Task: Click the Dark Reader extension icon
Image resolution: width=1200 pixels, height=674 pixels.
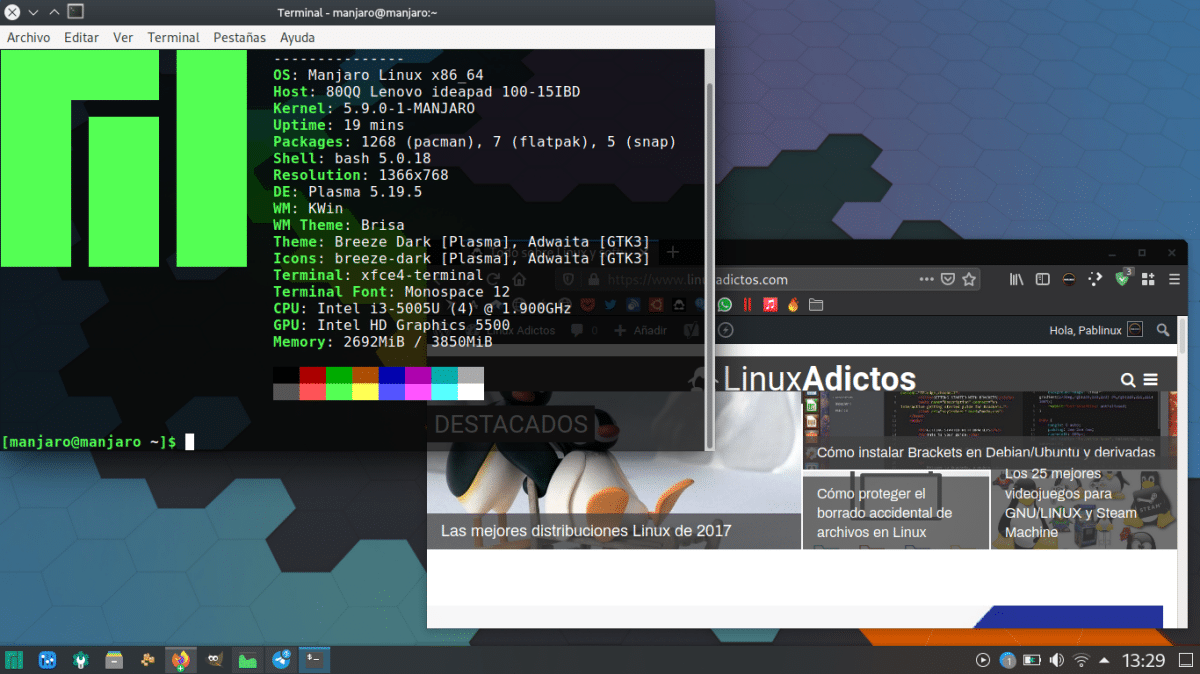Action: click(x=1069, y=280)
